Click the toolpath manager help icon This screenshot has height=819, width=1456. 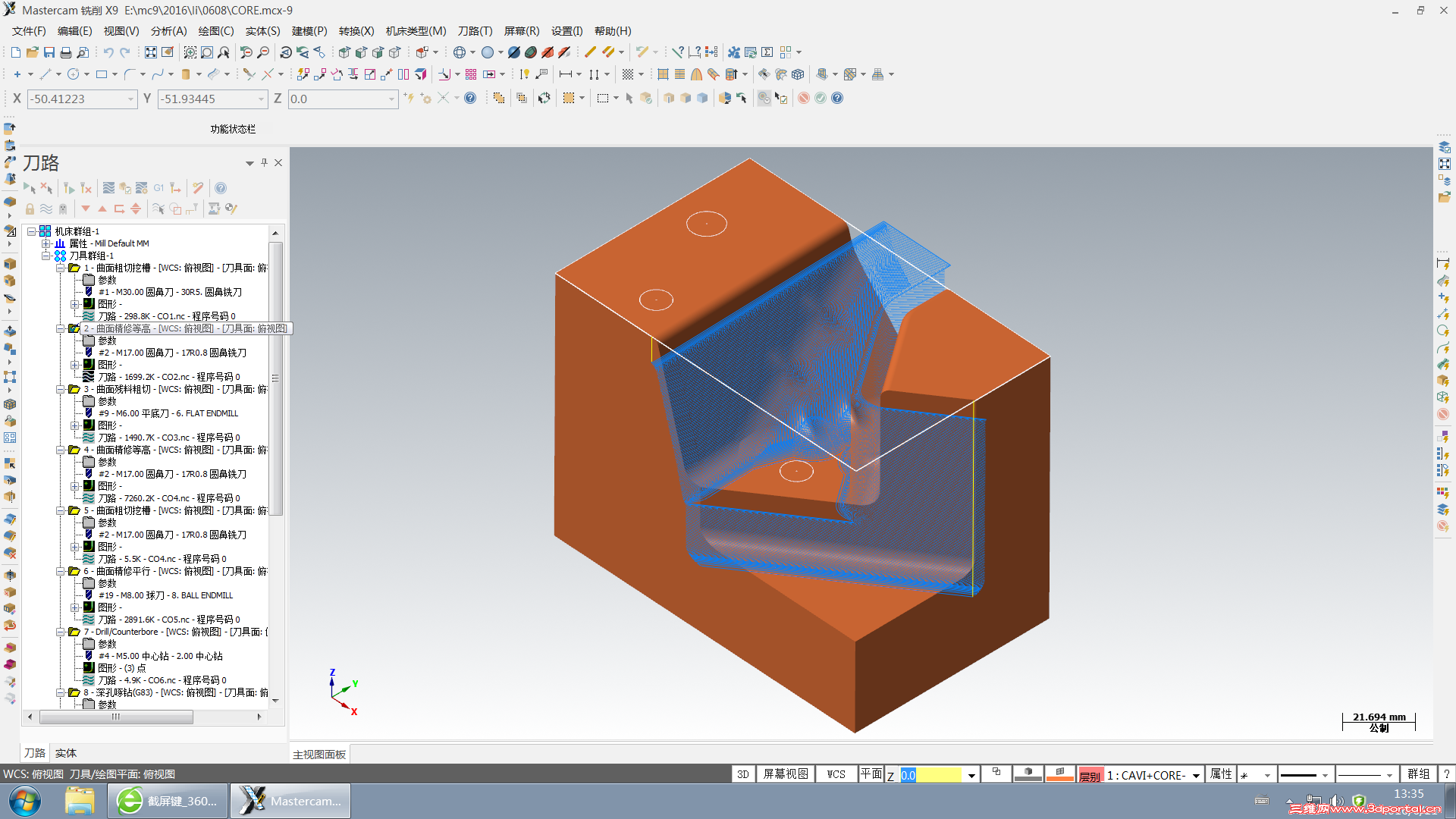pyautogui.click(x=221, y=188)
